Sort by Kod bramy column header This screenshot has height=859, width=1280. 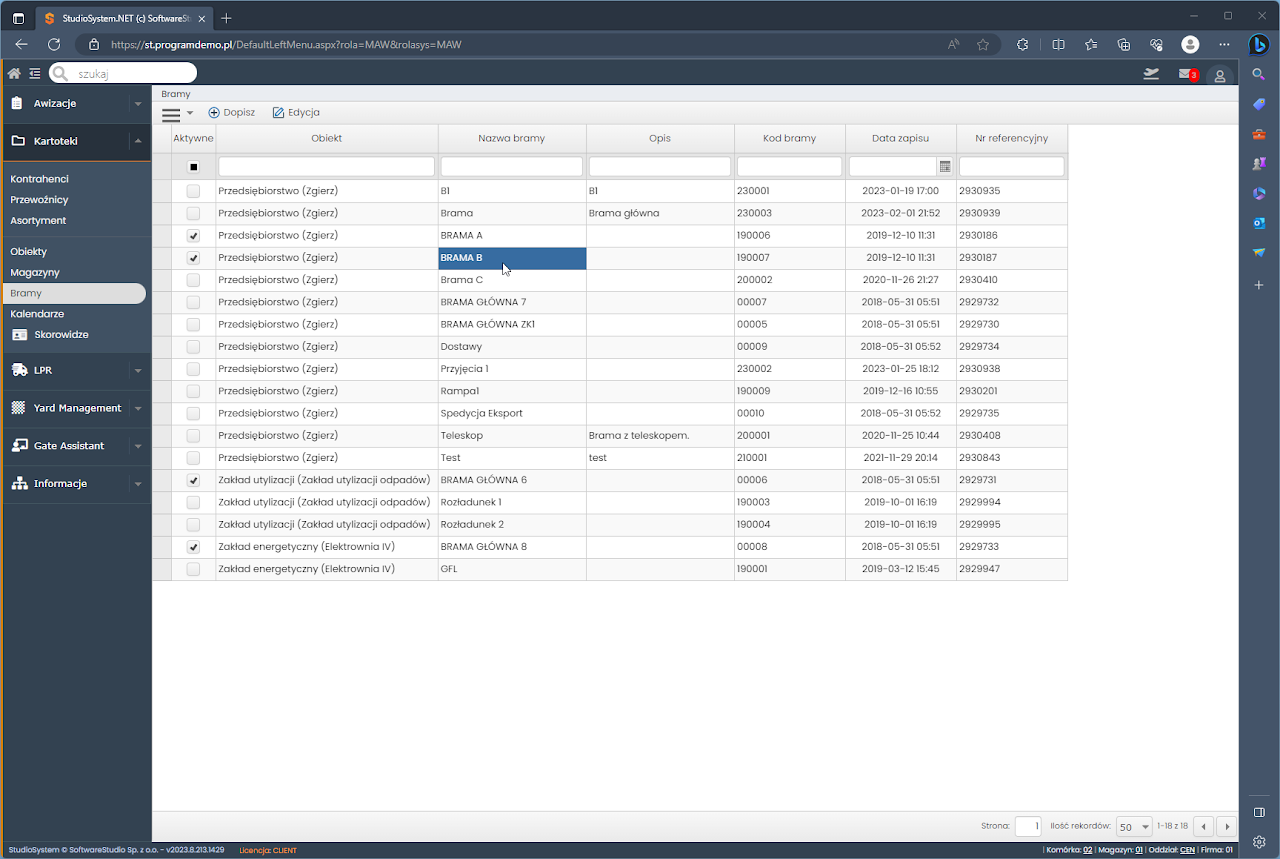789,138
